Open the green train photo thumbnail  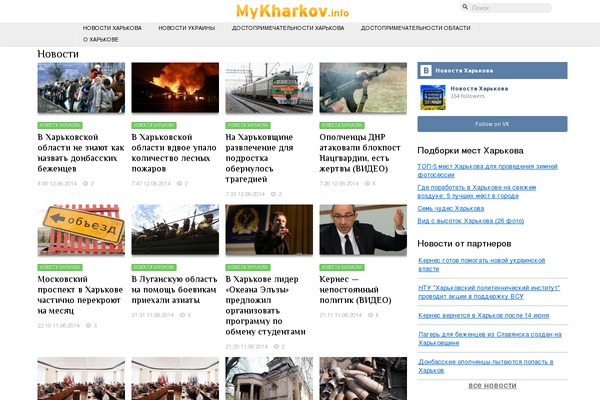tap(269, 88)
